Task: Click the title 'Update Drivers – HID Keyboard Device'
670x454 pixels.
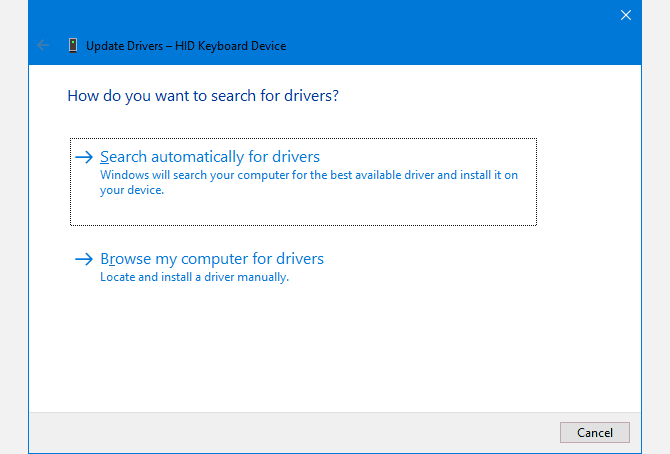Action: (186, 46)
